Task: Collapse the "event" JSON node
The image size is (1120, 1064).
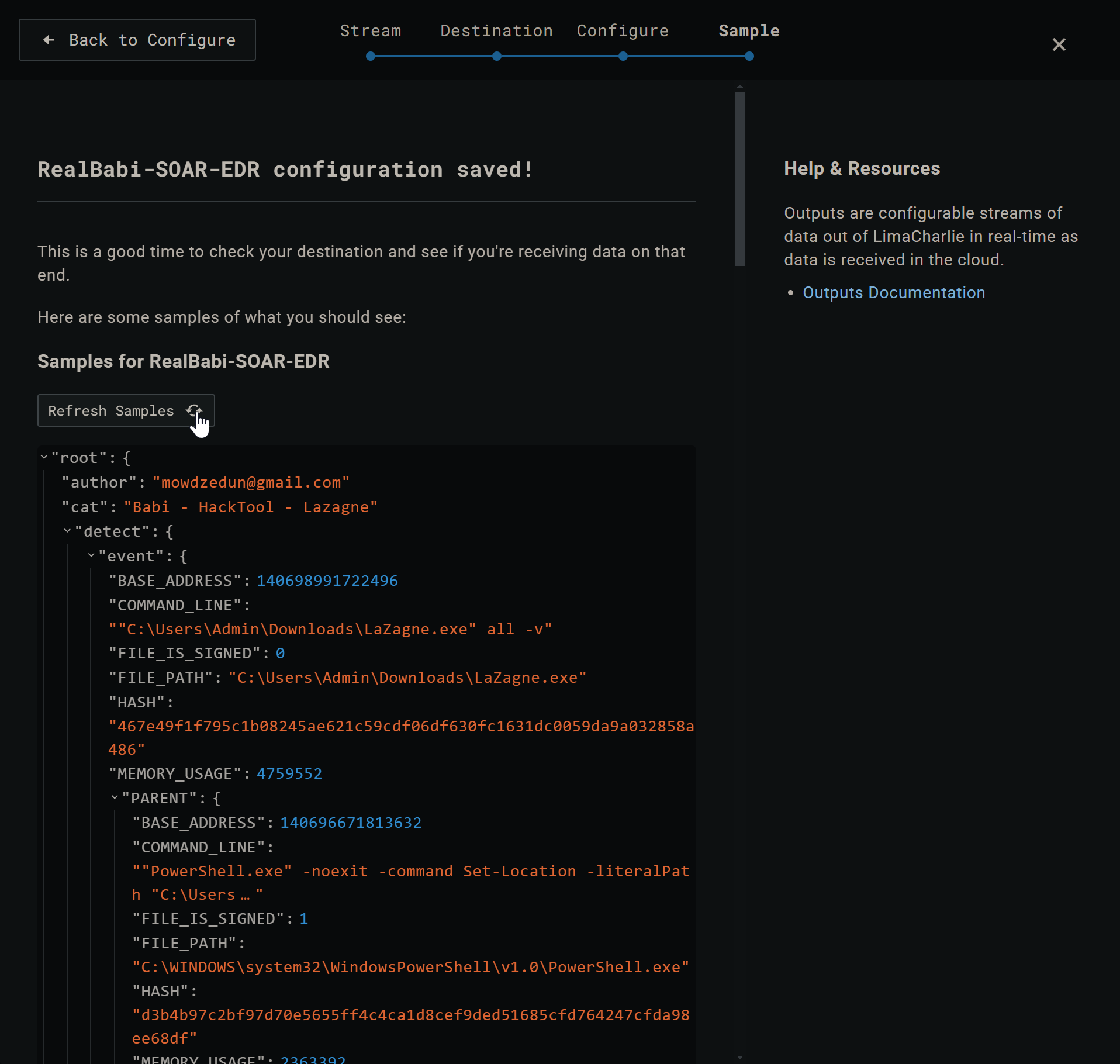Action: coord(91,555)
